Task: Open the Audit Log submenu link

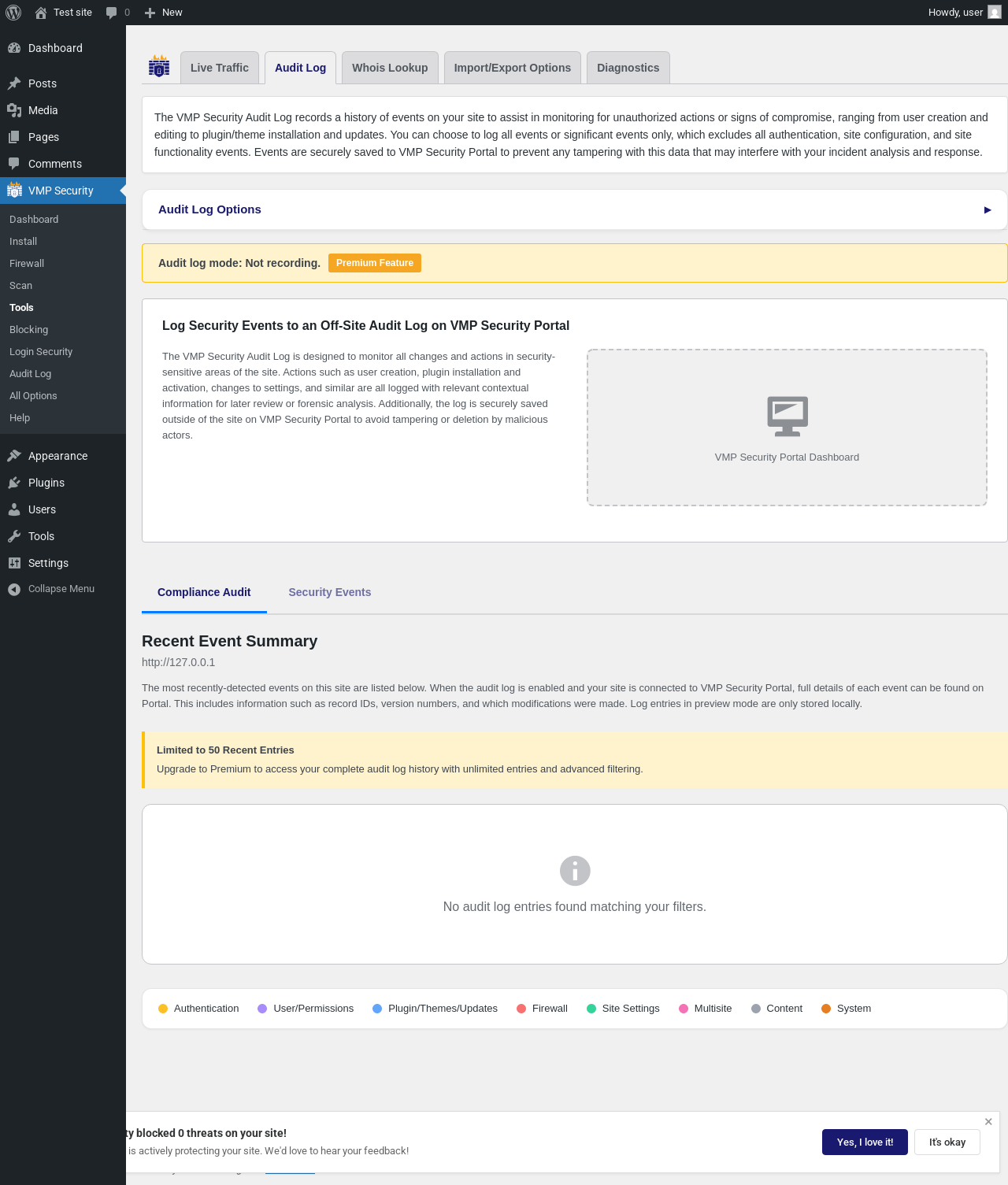Action: [x=30, y=374]
